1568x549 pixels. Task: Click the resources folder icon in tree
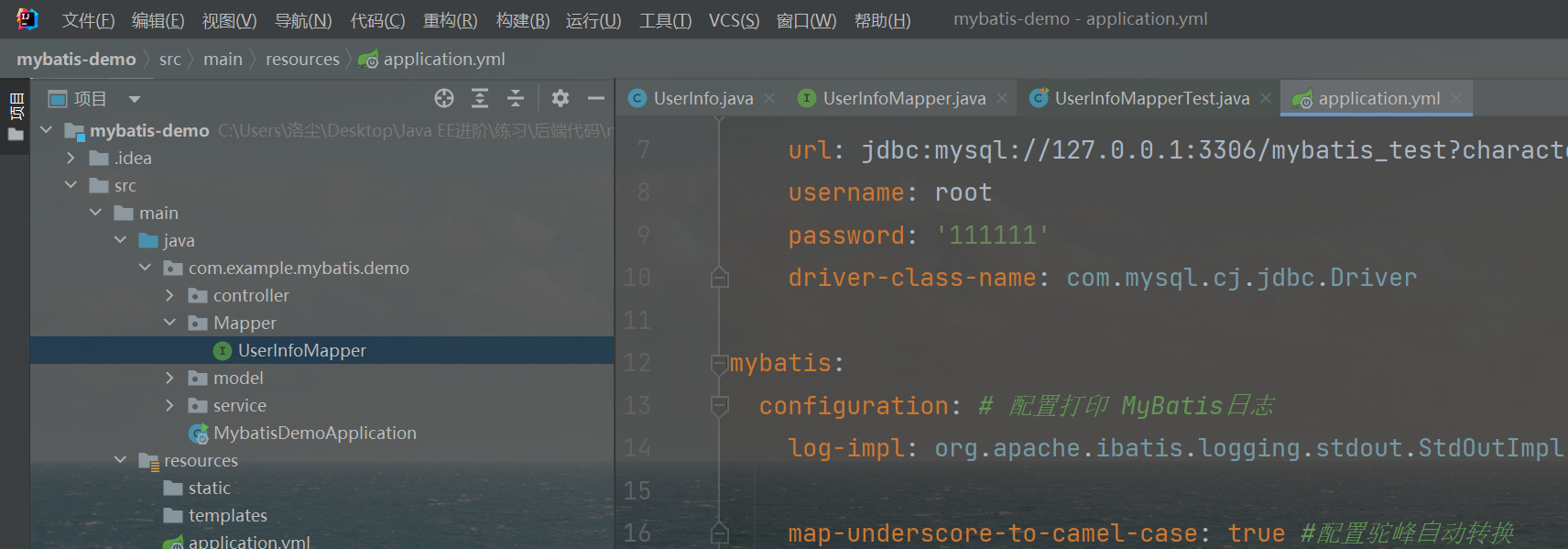tap(148, 461)
